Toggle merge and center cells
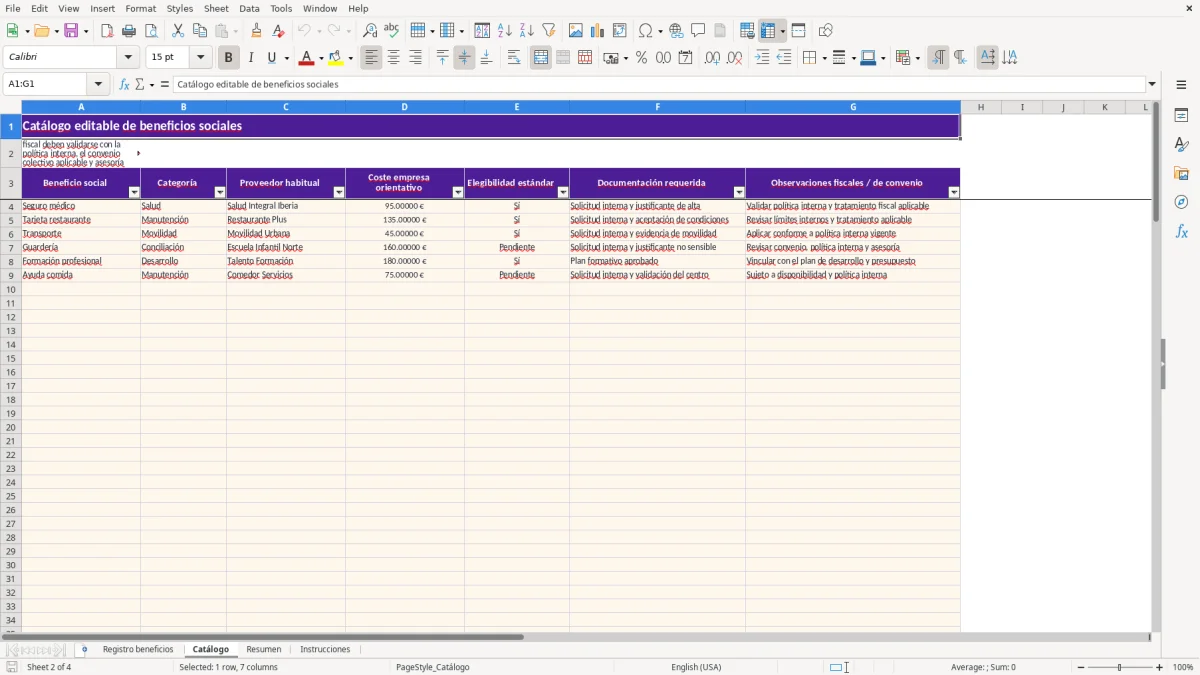This screenshot has width=1200, height=675. click(541, 58)
